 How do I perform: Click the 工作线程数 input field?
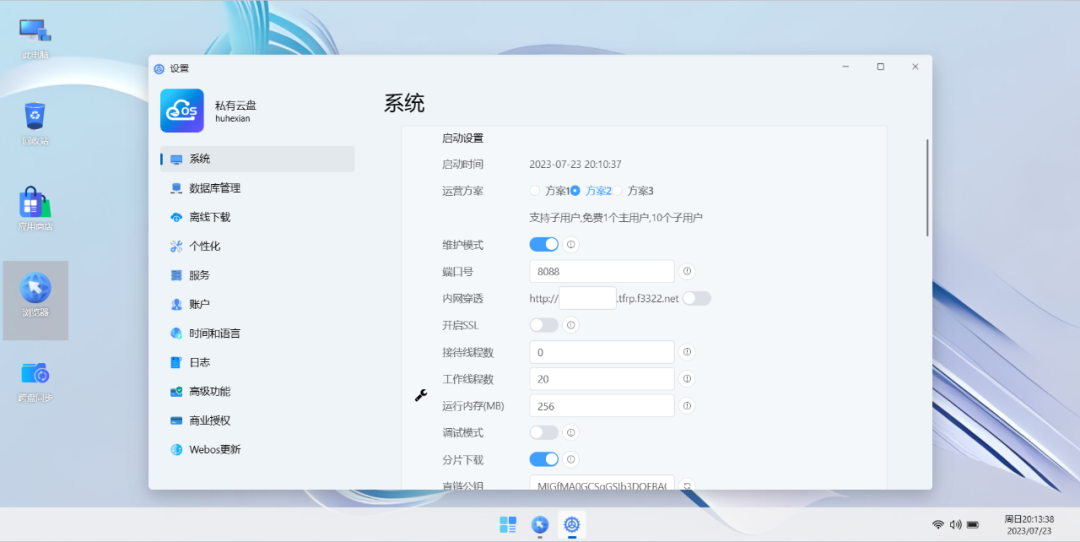601,379
